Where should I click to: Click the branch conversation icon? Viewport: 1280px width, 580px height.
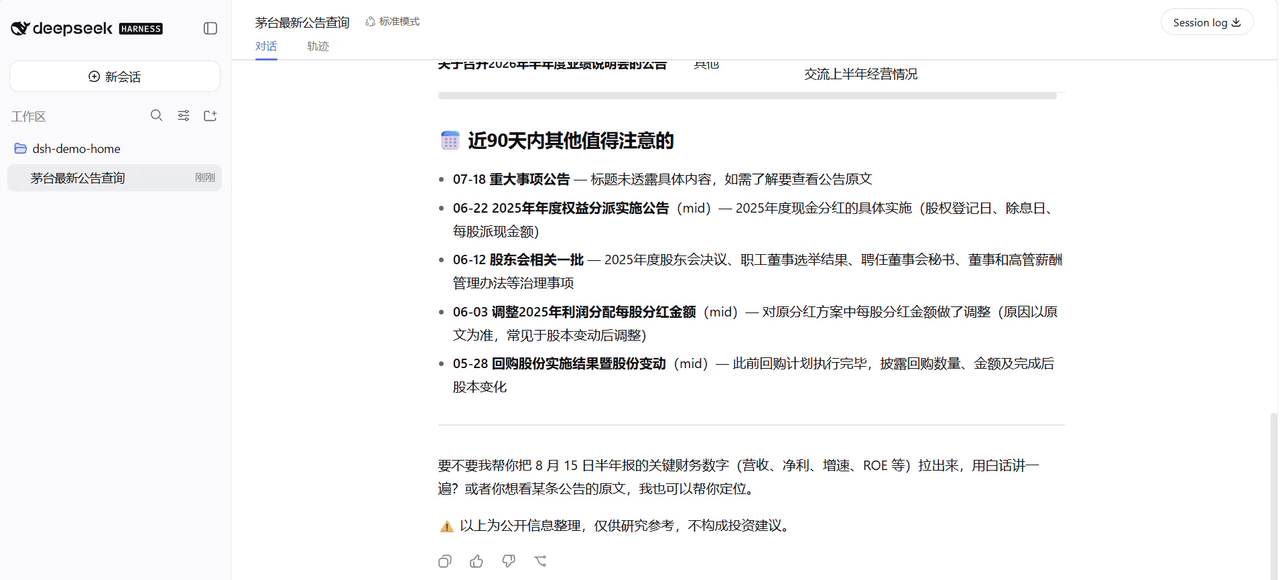(x=541, y=561)
